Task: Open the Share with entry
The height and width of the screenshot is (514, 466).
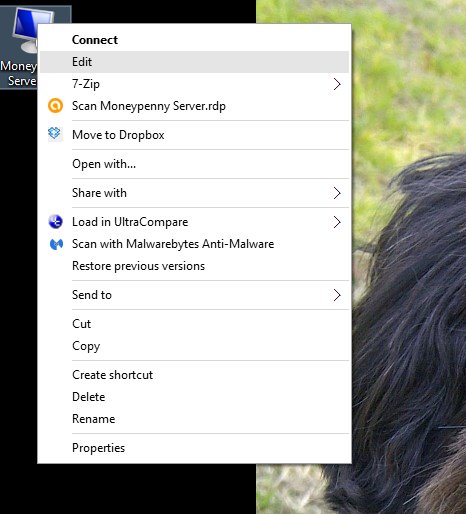Action: pyautogui.click(x=194, y=193)
